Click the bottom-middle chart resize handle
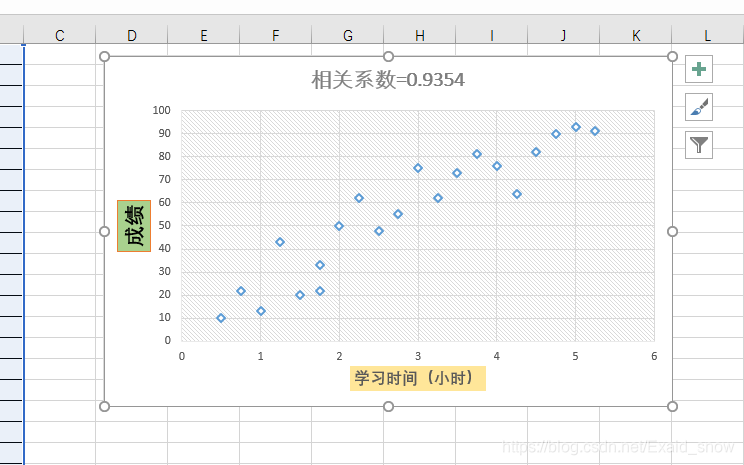This screenshot has height=465, width=744. (388, 407)
